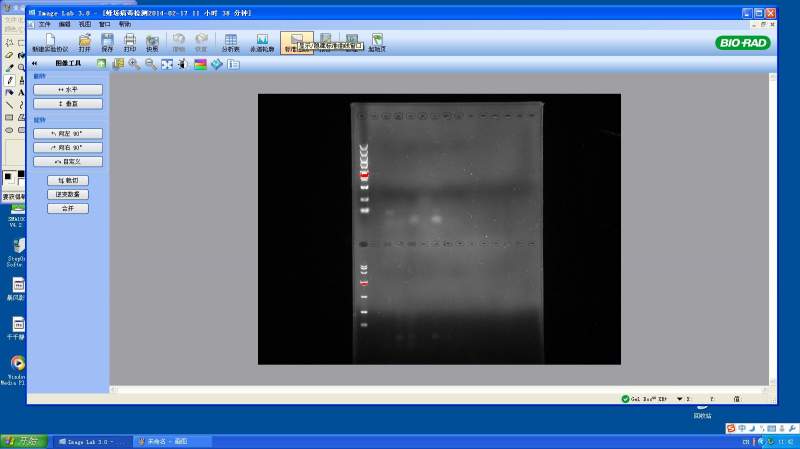Click the green Gel Doc XR+ status icon

click(x=625, y=399)
